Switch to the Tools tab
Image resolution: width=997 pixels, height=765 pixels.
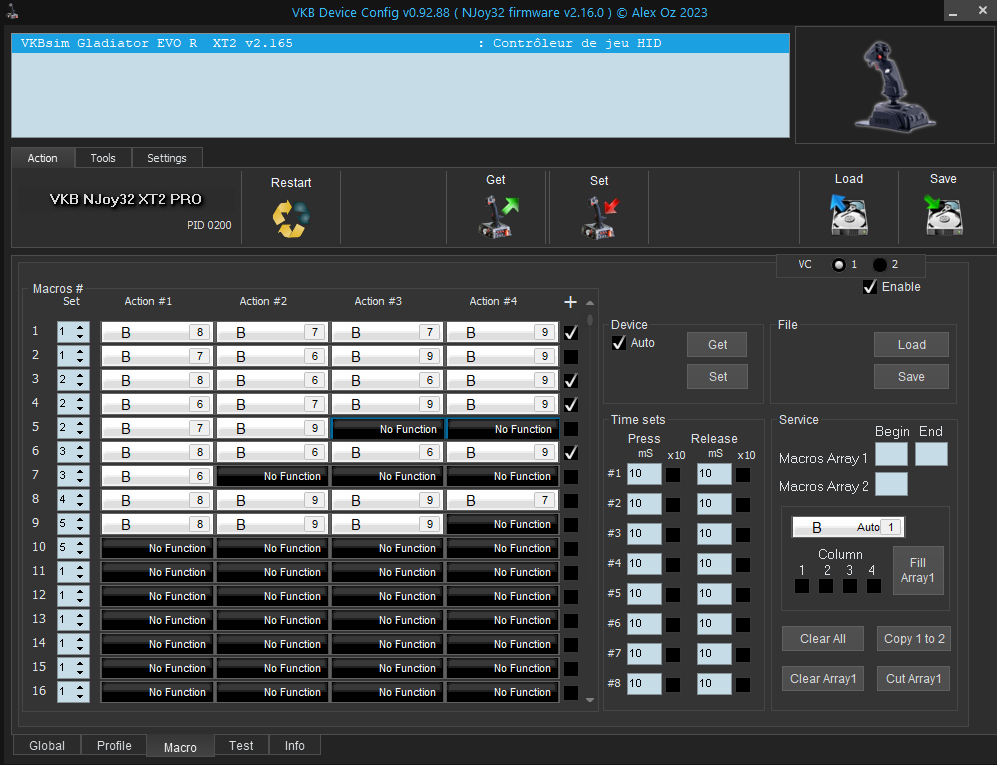point(103,158)
